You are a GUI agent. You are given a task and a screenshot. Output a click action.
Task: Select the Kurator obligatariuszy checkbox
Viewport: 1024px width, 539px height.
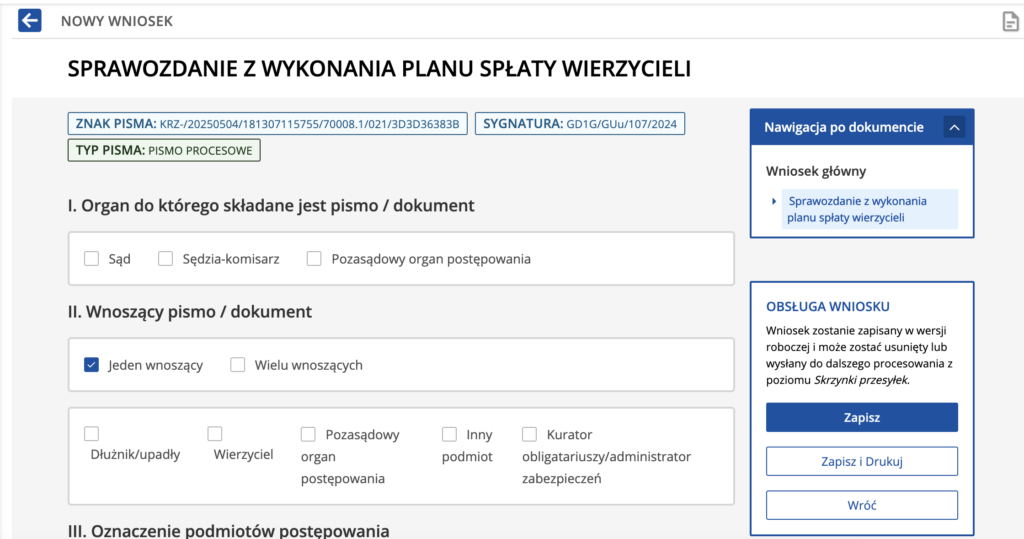(530, 434)
